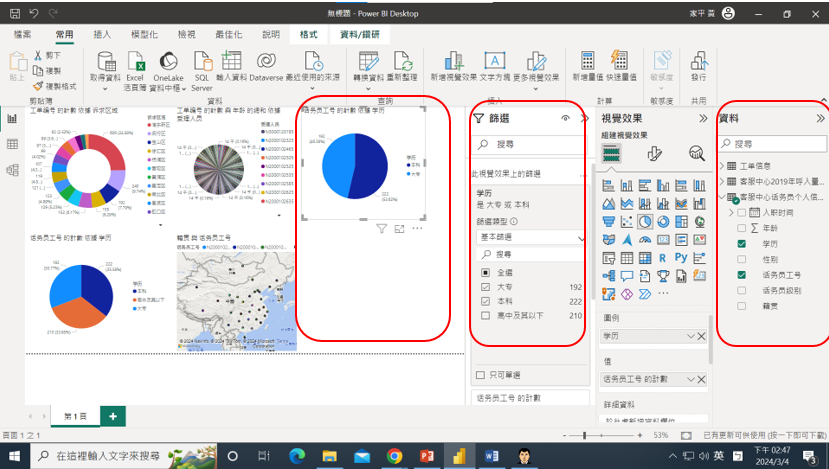Click the publish icon in ribbon

tap(698, 61)
